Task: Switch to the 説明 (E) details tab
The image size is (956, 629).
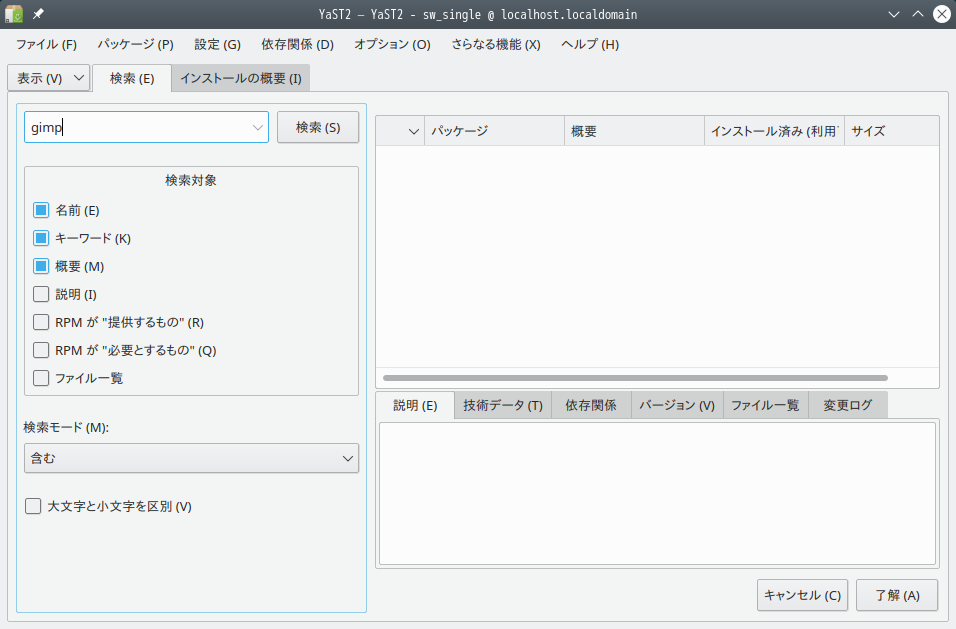Action: (x=415, y=406)
